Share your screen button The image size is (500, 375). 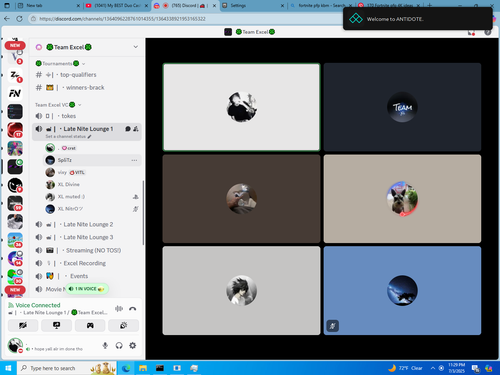[56, 325]
